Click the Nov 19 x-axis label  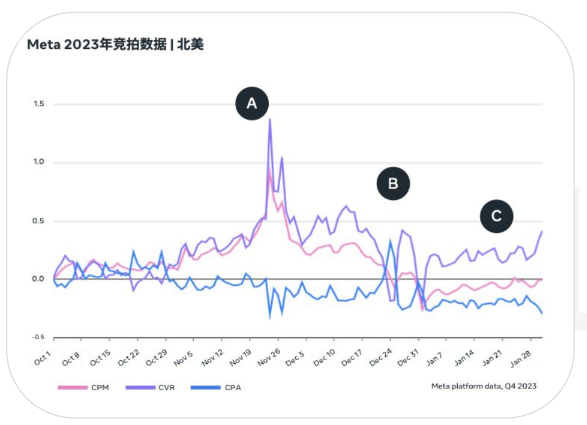pyautogui.click(x=240, y=358)
